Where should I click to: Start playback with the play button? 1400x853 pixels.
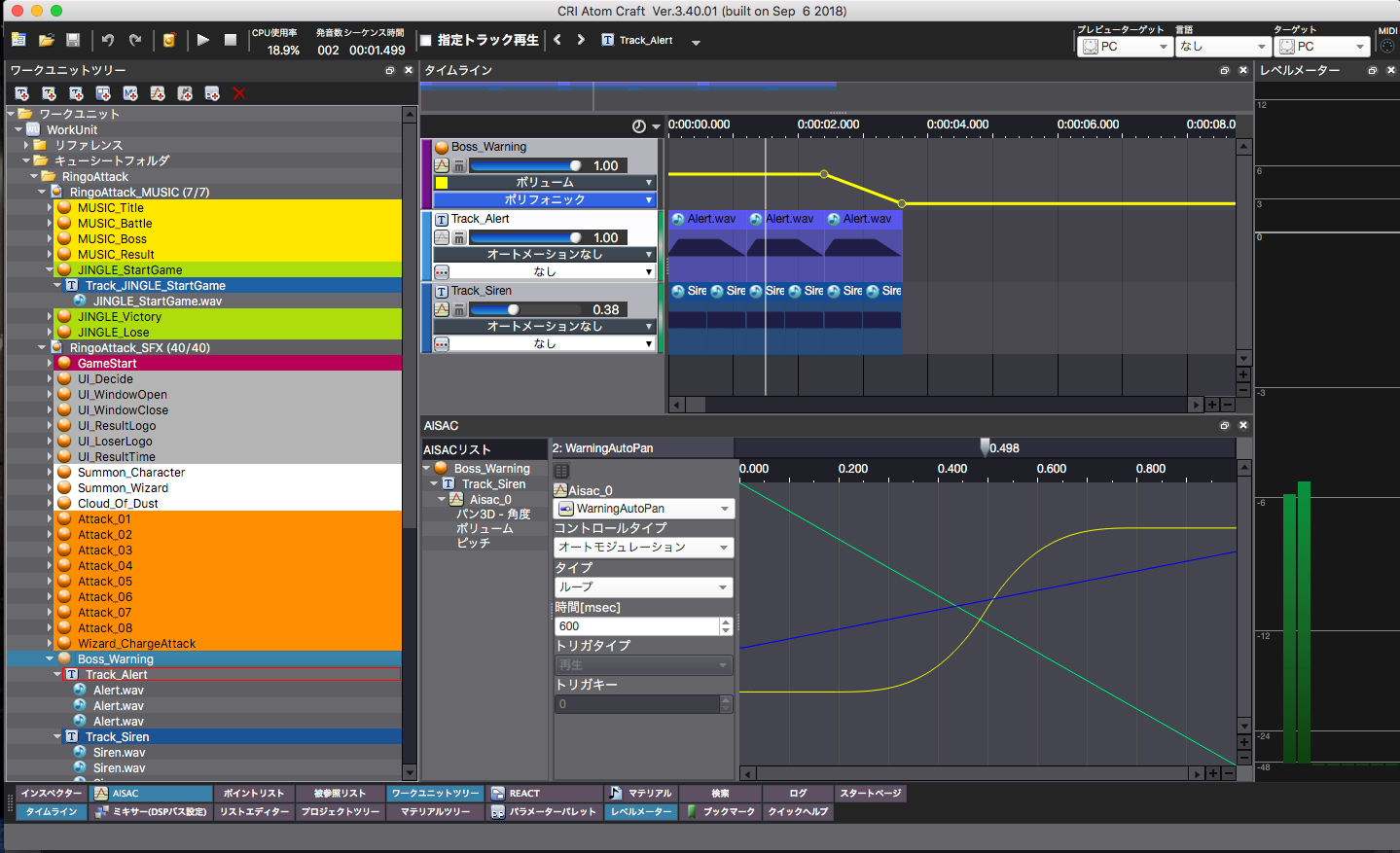202,40
